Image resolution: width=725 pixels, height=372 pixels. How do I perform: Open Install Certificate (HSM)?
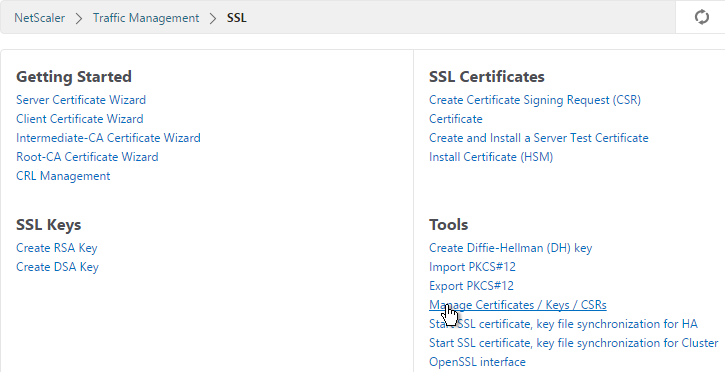tap(491, 157)
